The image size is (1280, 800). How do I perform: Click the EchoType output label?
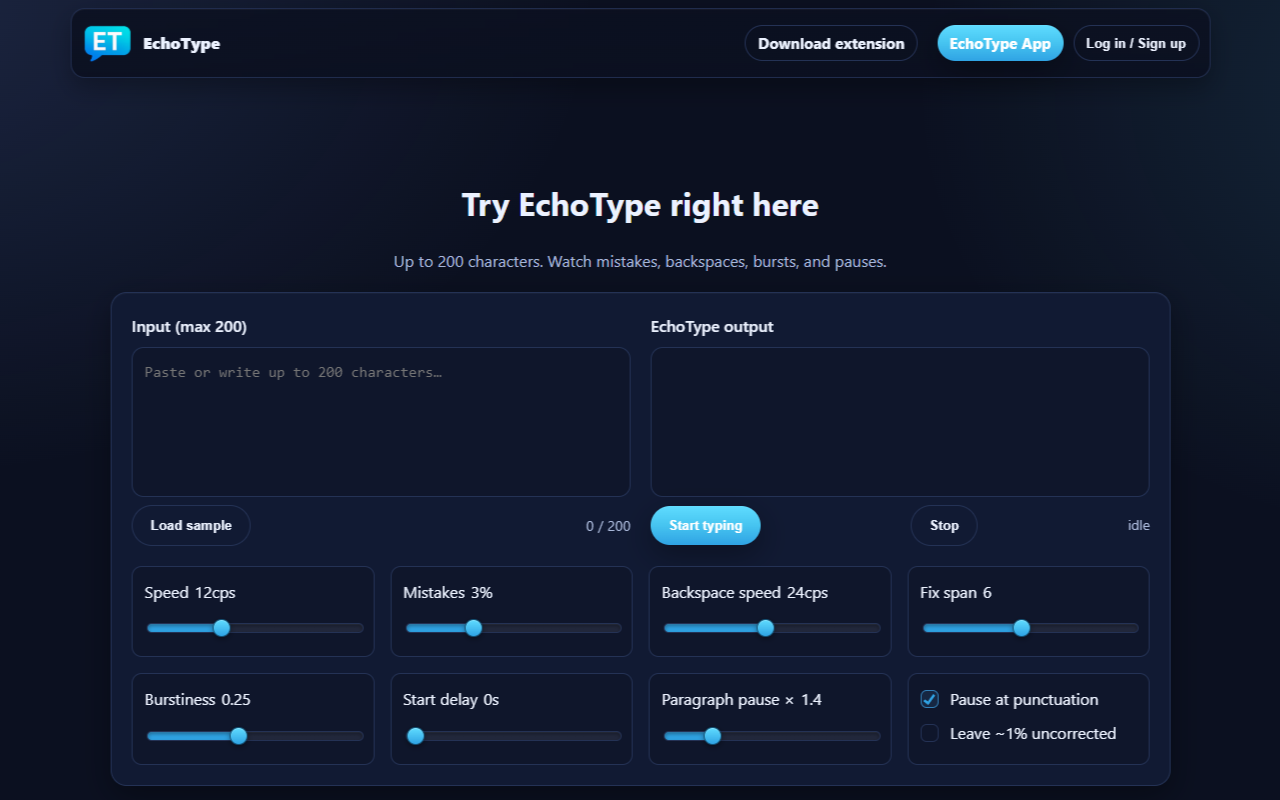(x=712, y=327)
